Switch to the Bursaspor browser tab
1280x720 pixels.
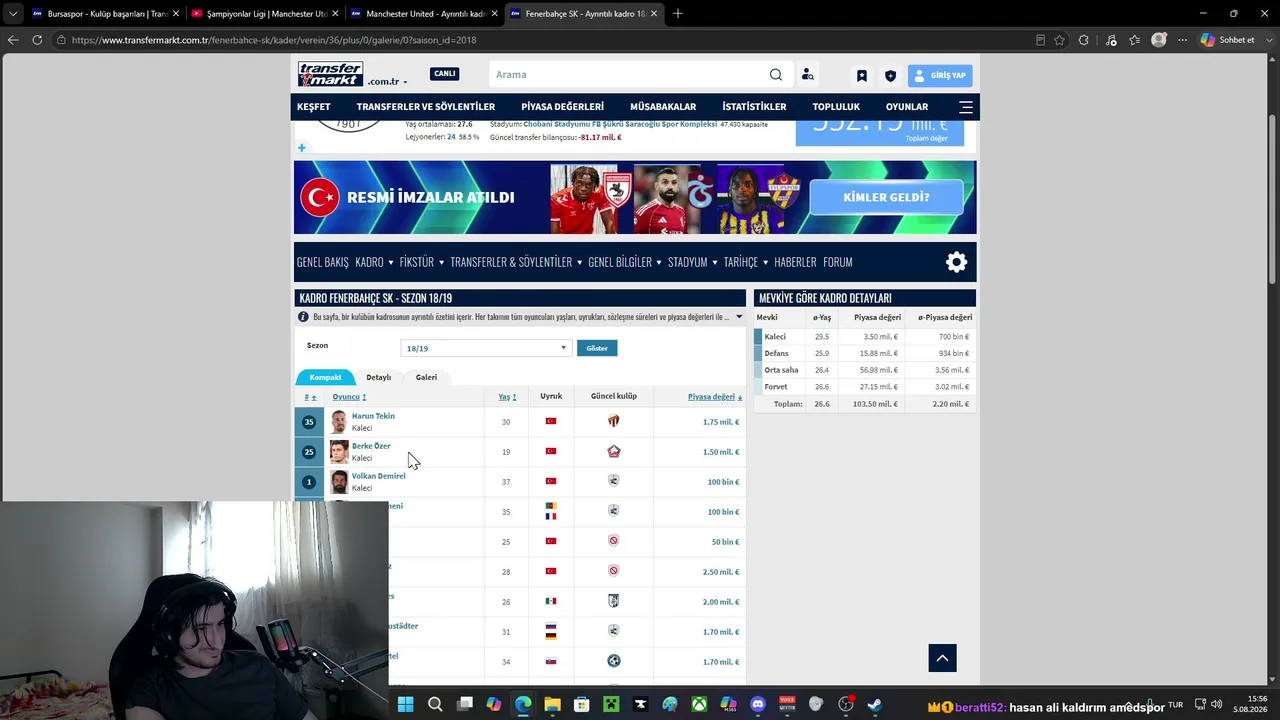point(105,14)
